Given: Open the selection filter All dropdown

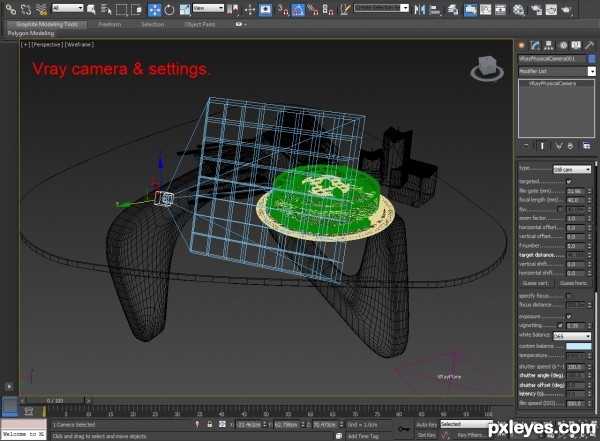Looking at the screenshot, I should 67,8.
